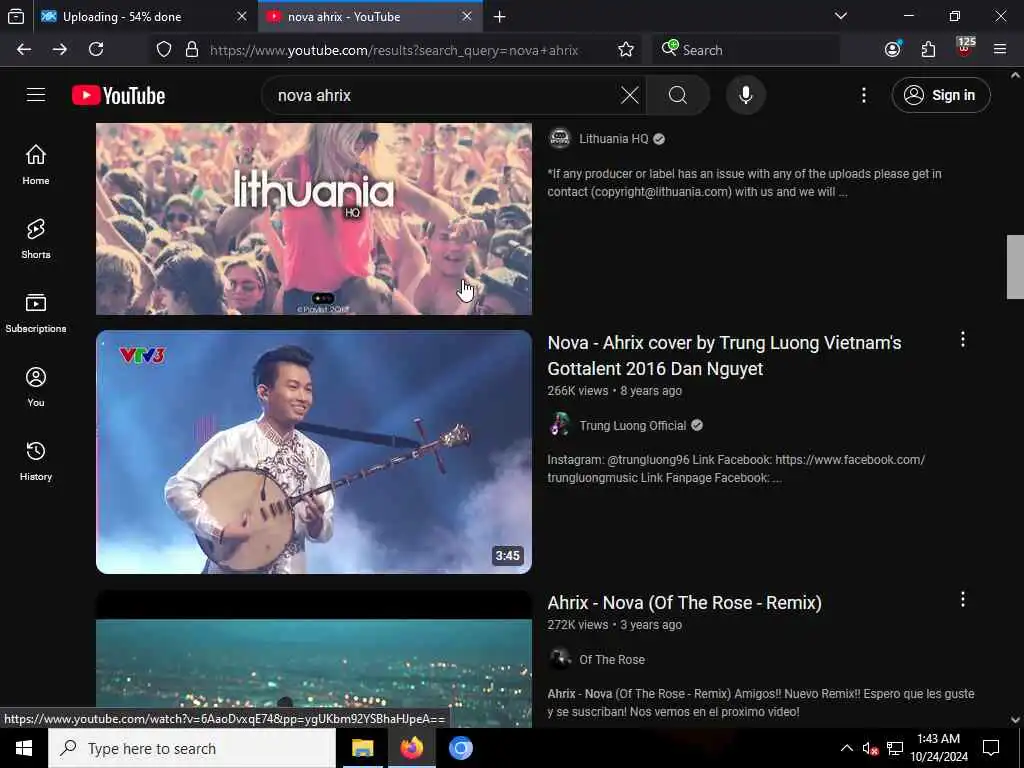Screen dimensions: 1024x768
Task: Submit search with the magnifier button
Action: (678, 95)
